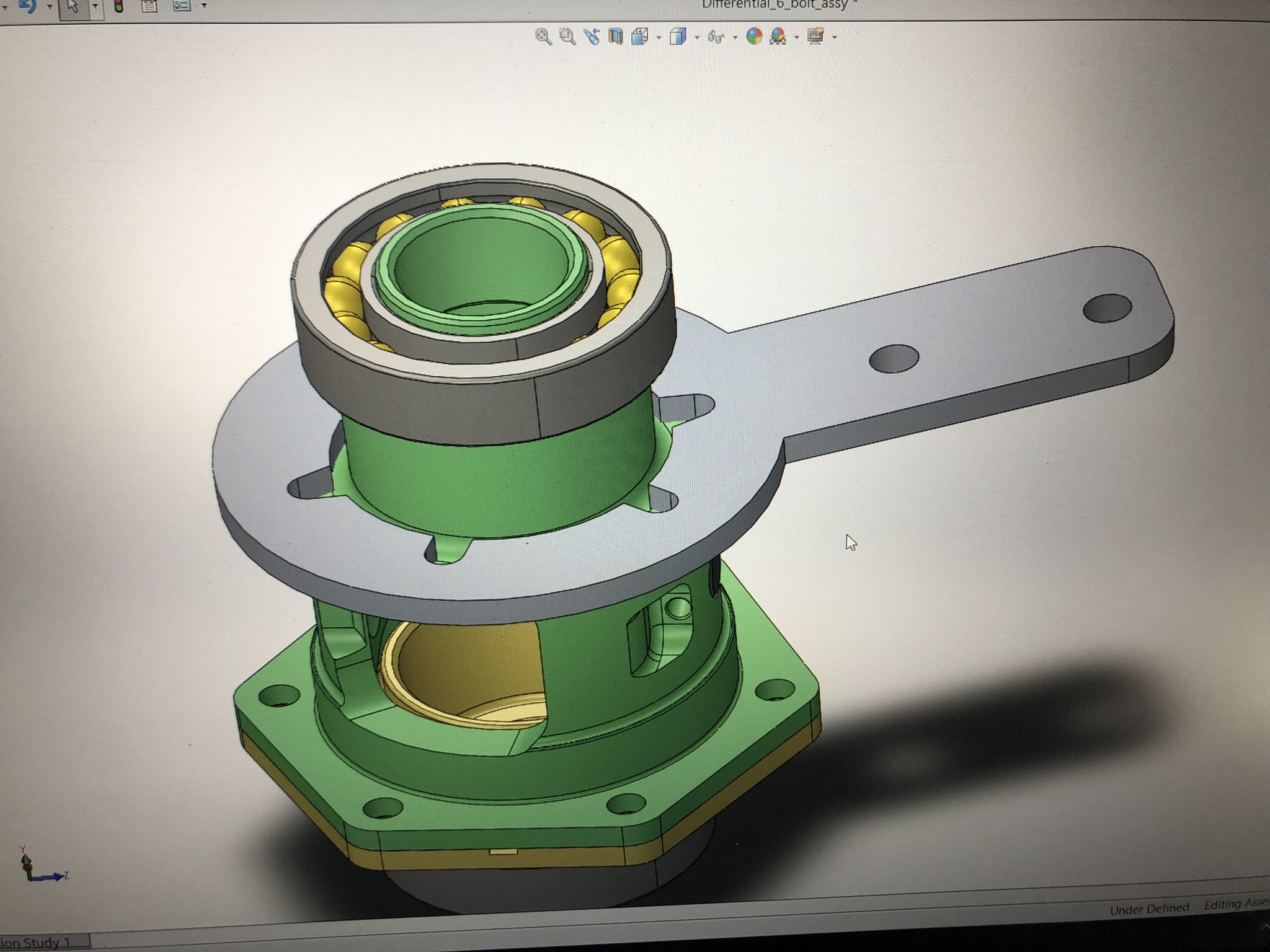Image resolution: width=1270 pixels, height=952 pixels.
Task: Select the Zoom to Area tool
Action: tap(567, 37)
